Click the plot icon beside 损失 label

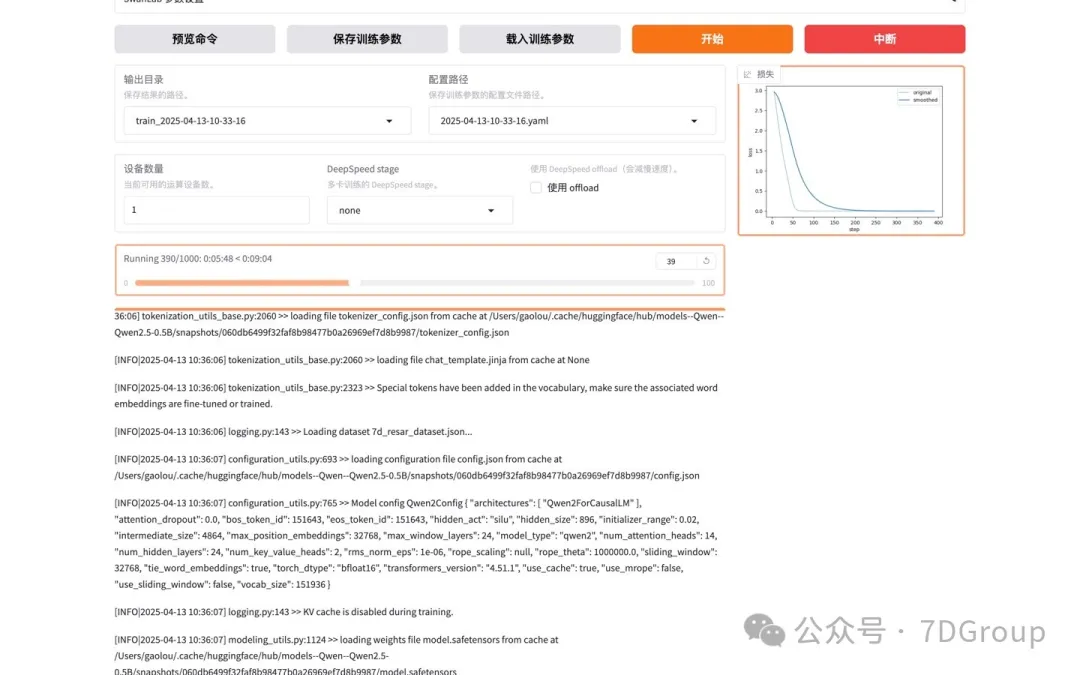[x=747, y=74]
